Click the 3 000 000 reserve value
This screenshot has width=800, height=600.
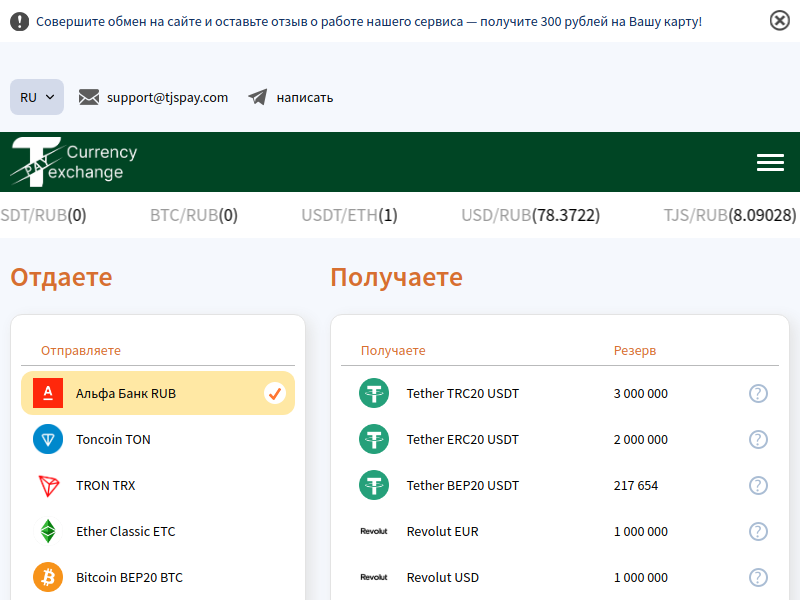point(640,393)
